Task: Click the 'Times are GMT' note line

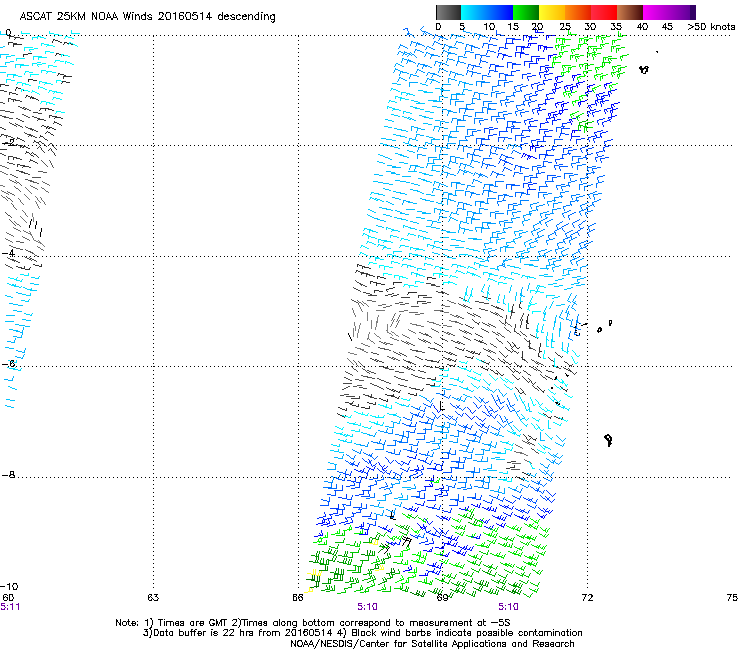Action: (x=313, y=623)
